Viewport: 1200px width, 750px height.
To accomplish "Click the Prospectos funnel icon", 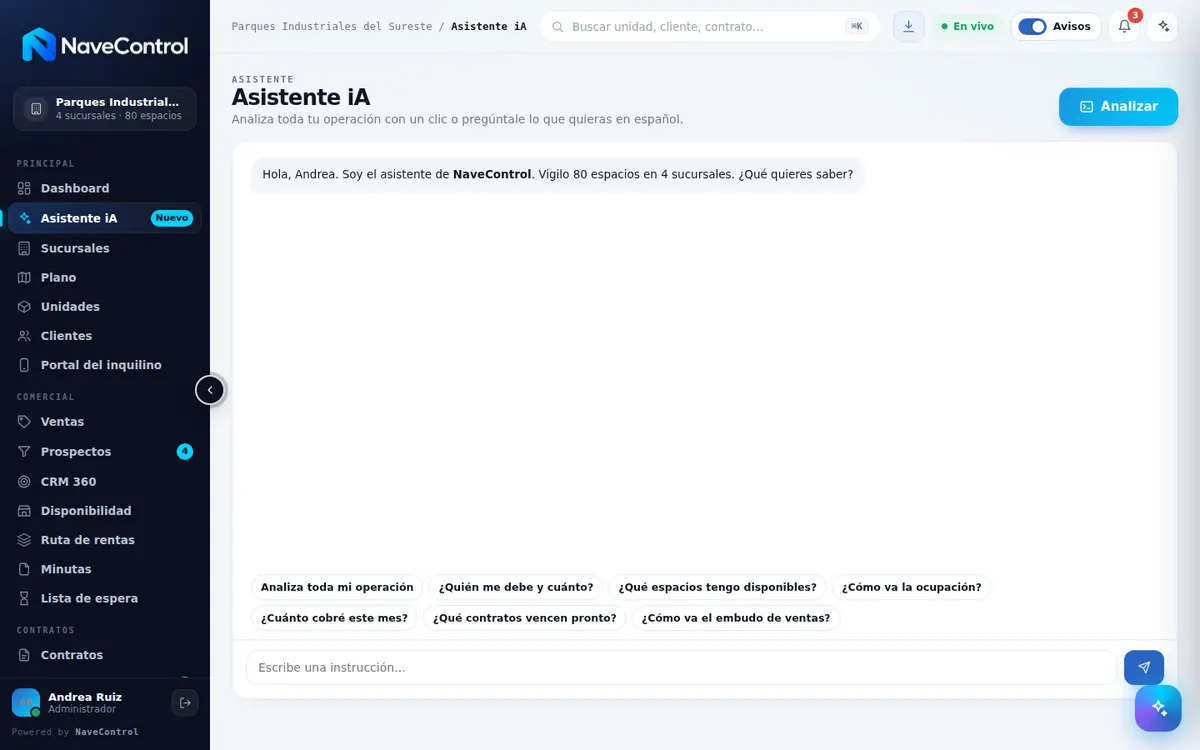I will [x=25, y=452].
